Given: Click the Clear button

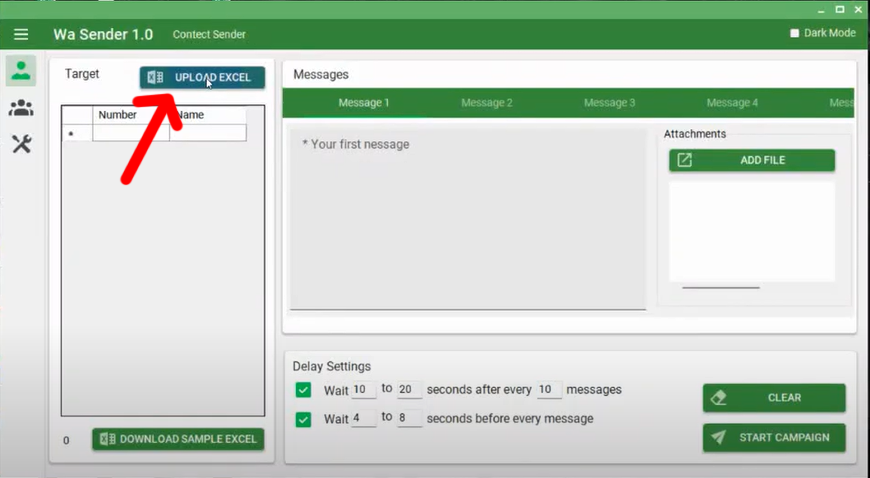Looking at the screenshot, I should point(773,397).
